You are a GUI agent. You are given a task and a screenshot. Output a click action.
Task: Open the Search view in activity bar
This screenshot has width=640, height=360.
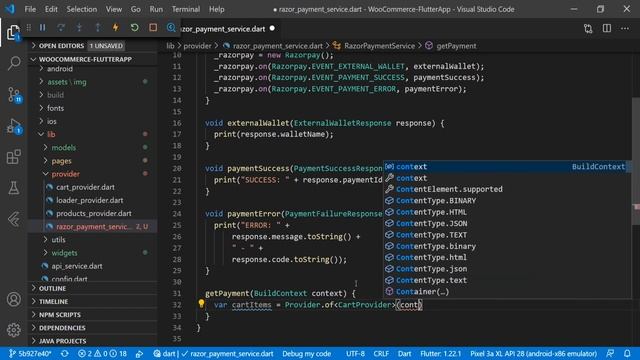[13, 63]
